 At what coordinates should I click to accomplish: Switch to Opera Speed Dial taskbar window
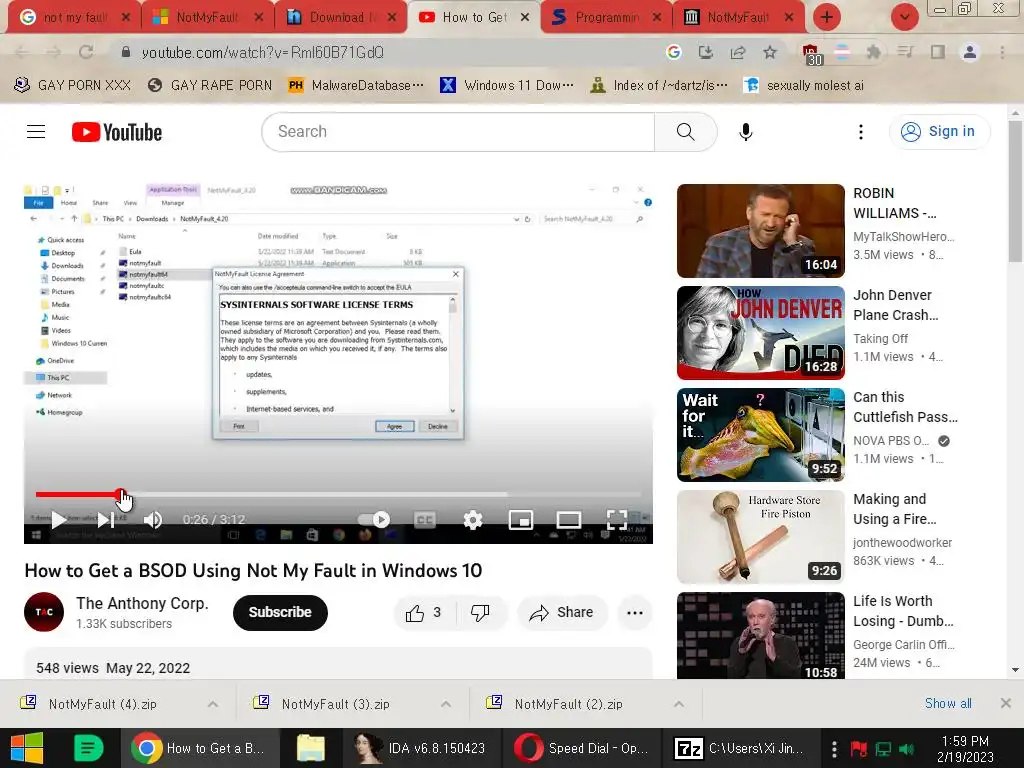click(581, 748)
